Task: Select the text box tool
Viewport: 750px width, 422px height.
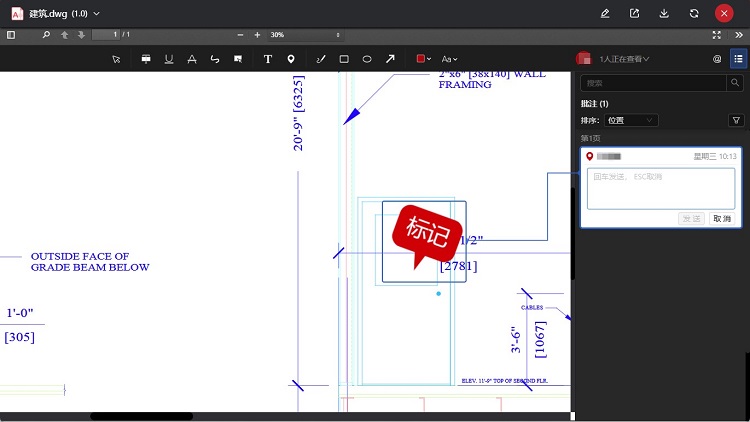Action: click(x=268, y=59)
